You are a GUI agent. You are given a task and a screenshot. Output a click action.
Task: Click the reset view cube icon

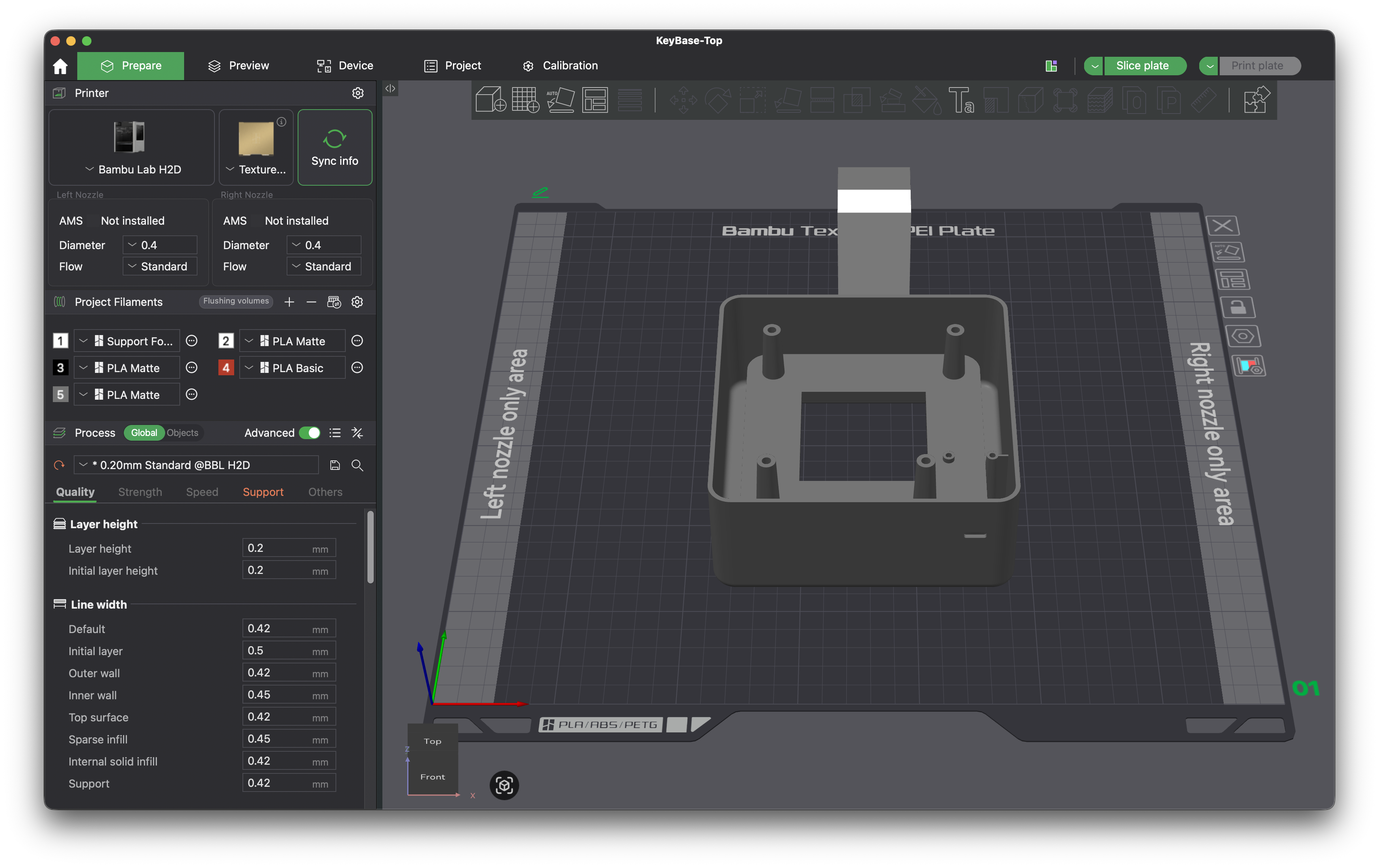pos(504,785)
